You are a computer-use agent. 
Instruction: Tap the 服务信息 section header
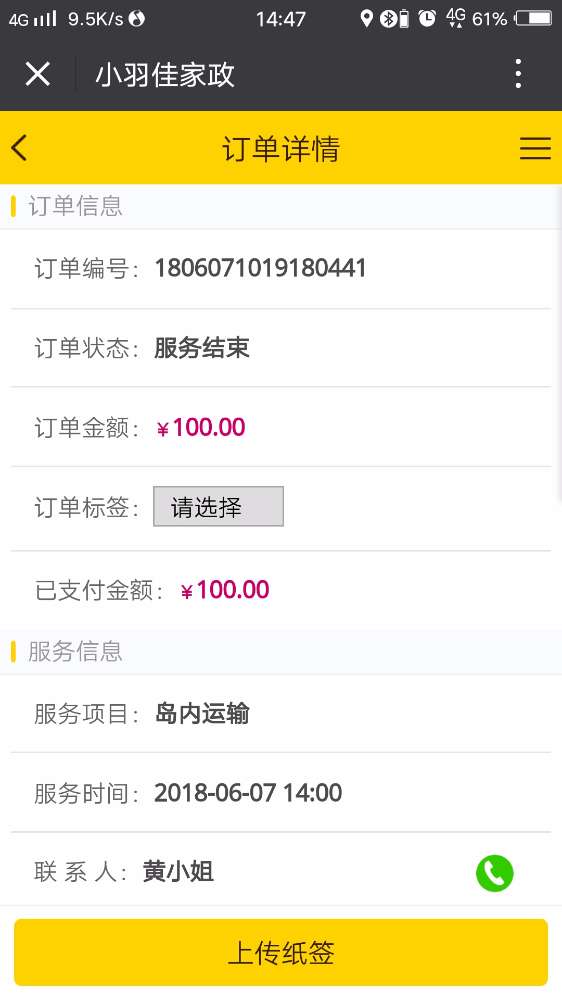click(75, 651)
